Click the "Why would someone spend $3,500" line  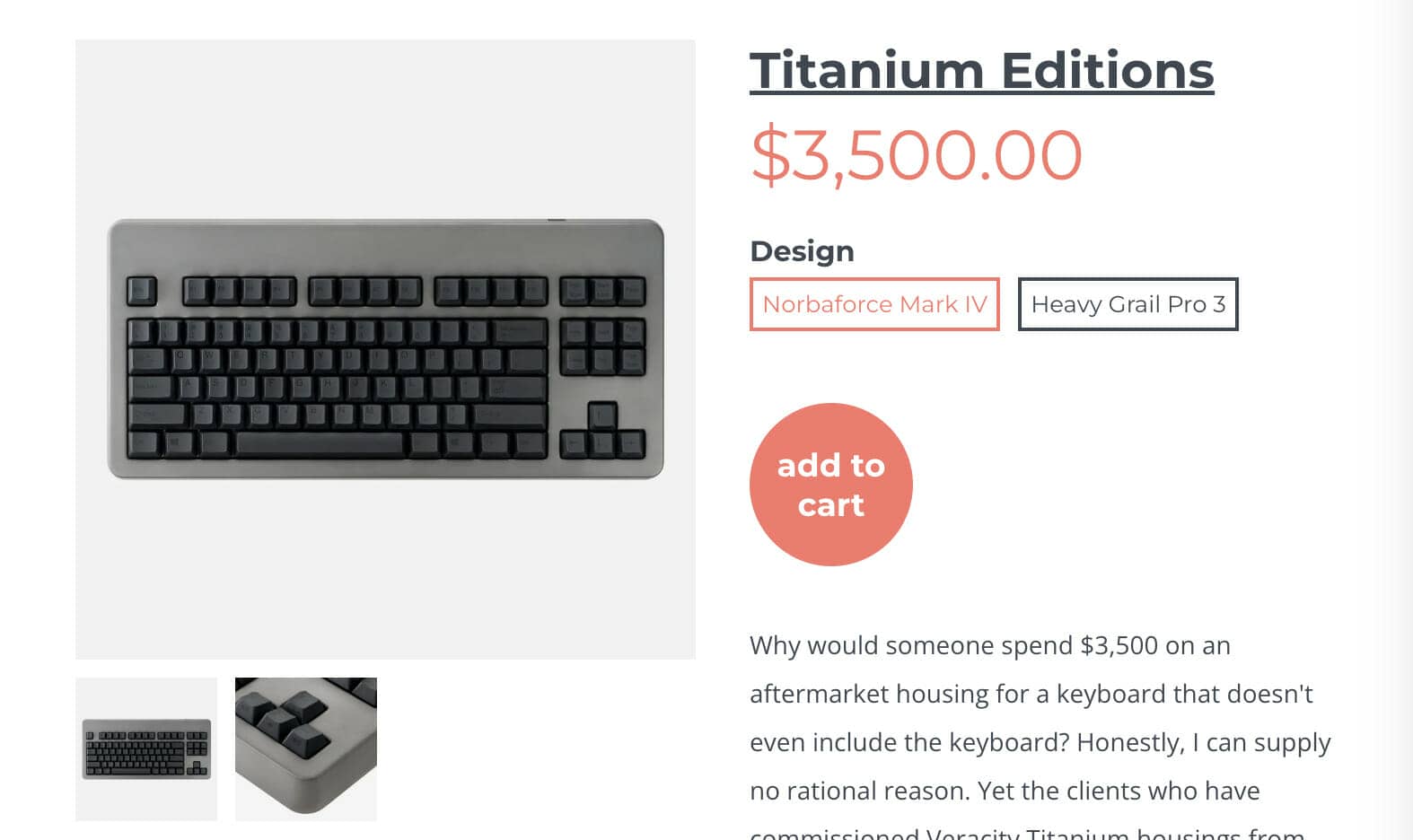[x=989, y=645]
